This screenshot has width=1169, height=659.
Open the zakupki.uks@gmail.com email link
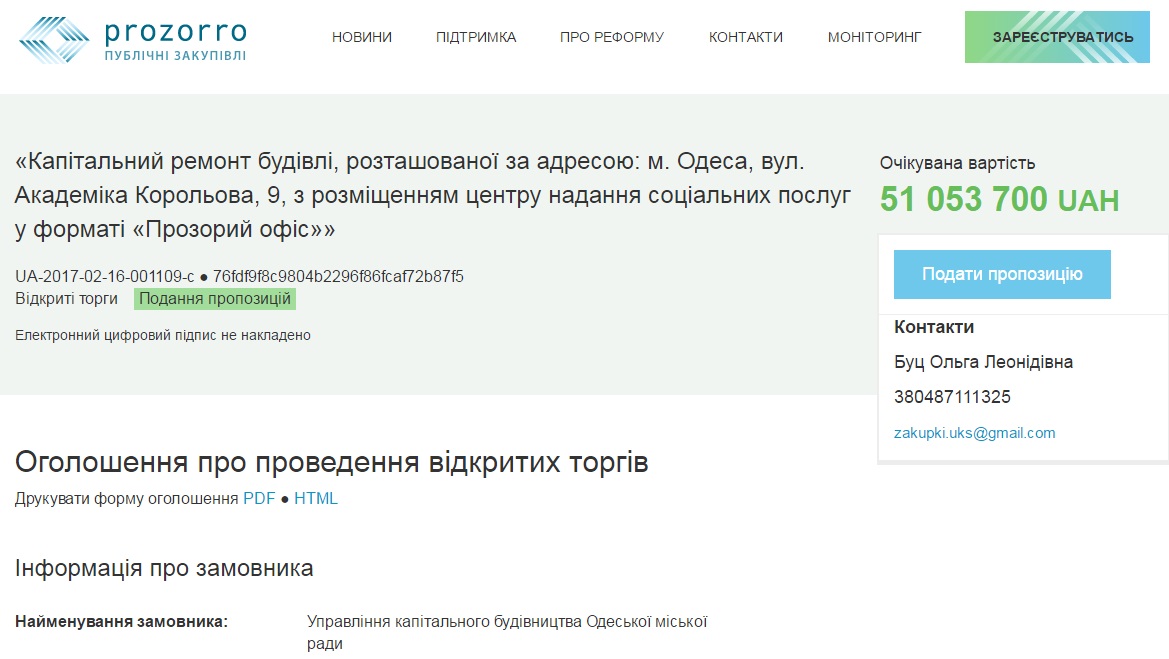coord(974,433)
